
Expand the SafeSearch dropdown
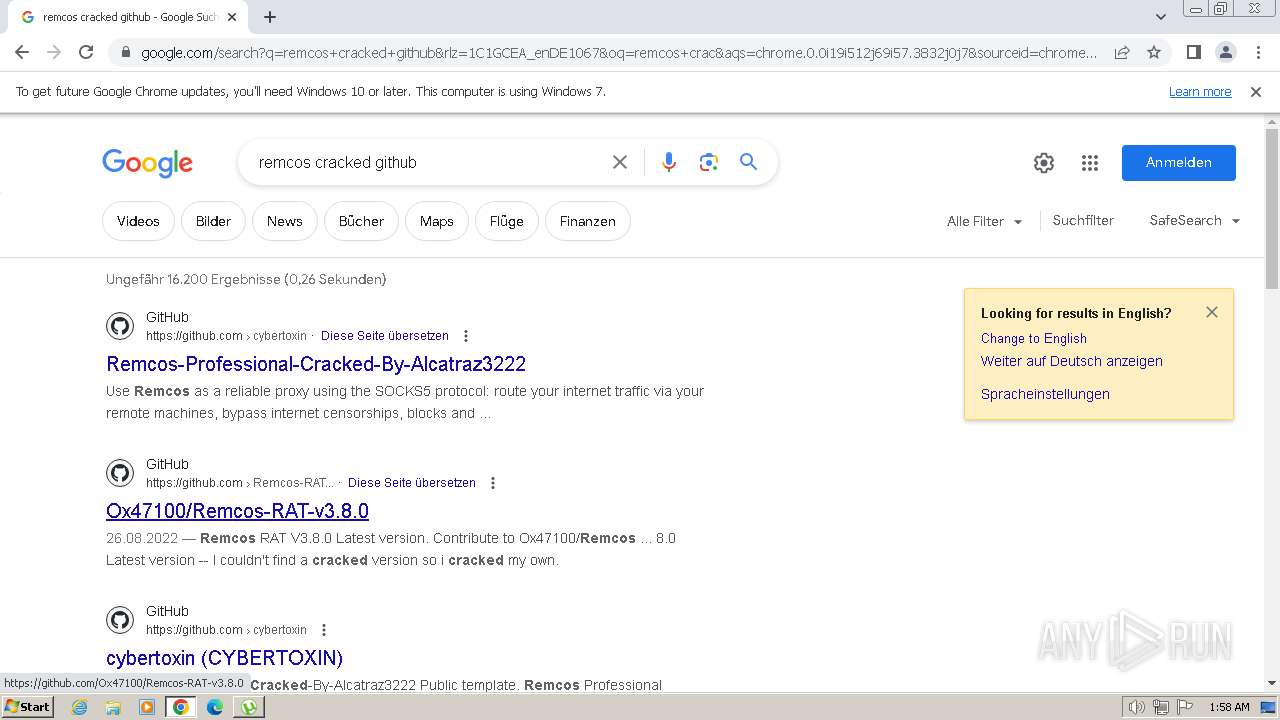1195,220
